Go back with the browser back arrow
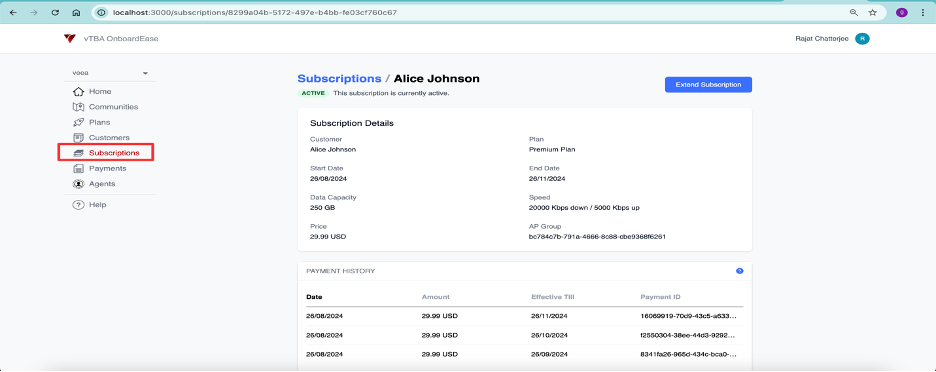 click(x=13, y=12)
